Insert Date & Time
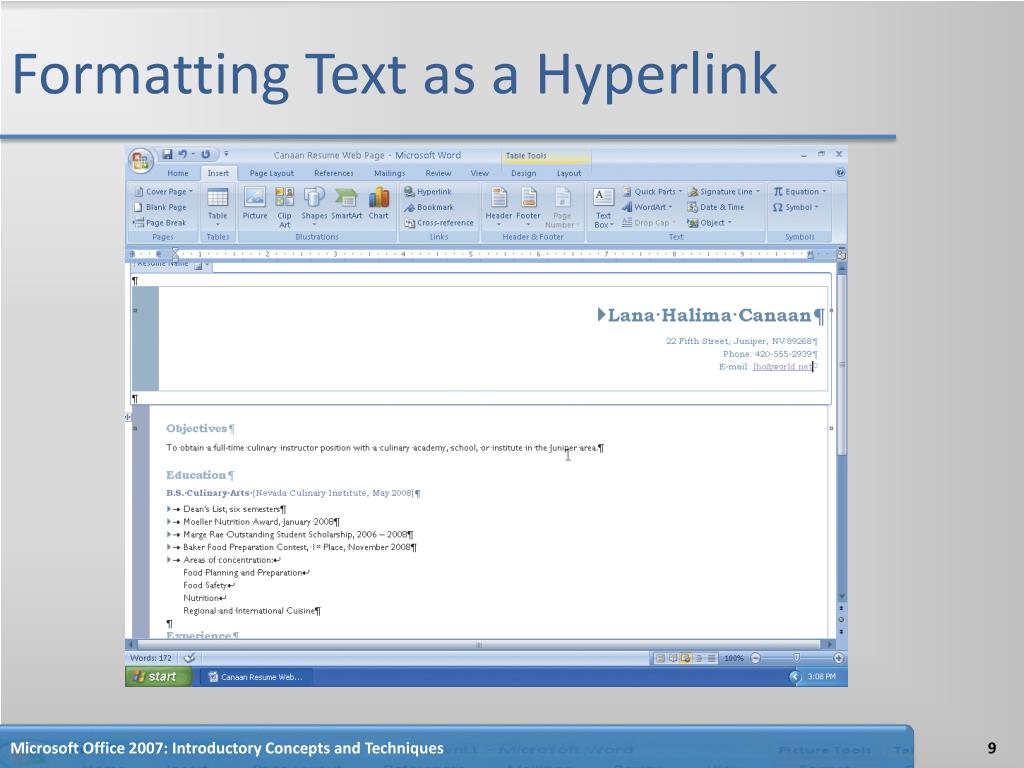Screen dimensions: 1024x768 pyautogui.click(x=716, y=207)
